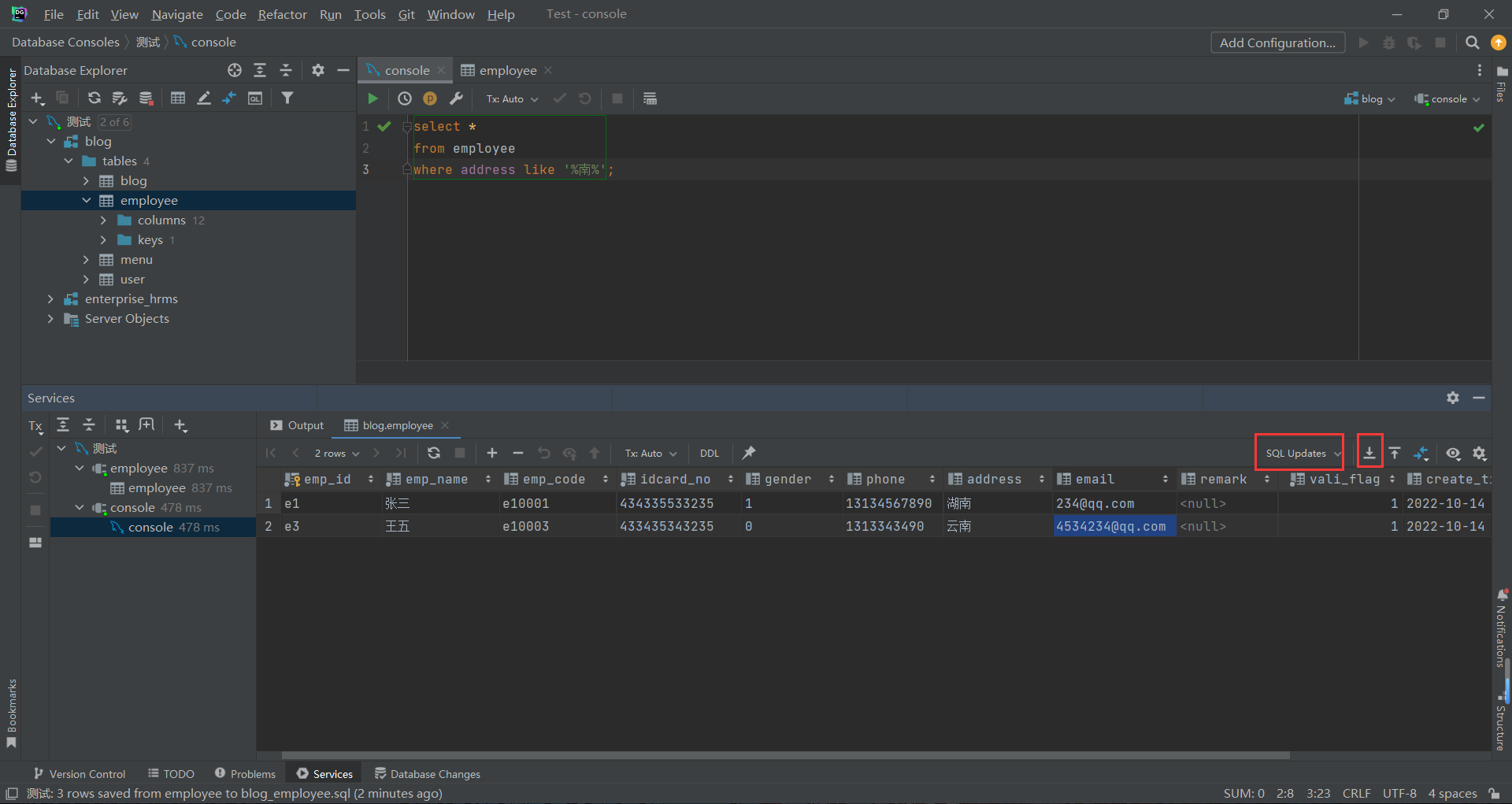Image resolution: width=1512 pixels, height=804 pixels.
Task: Expand the columns folder
Action: [103, 220]
